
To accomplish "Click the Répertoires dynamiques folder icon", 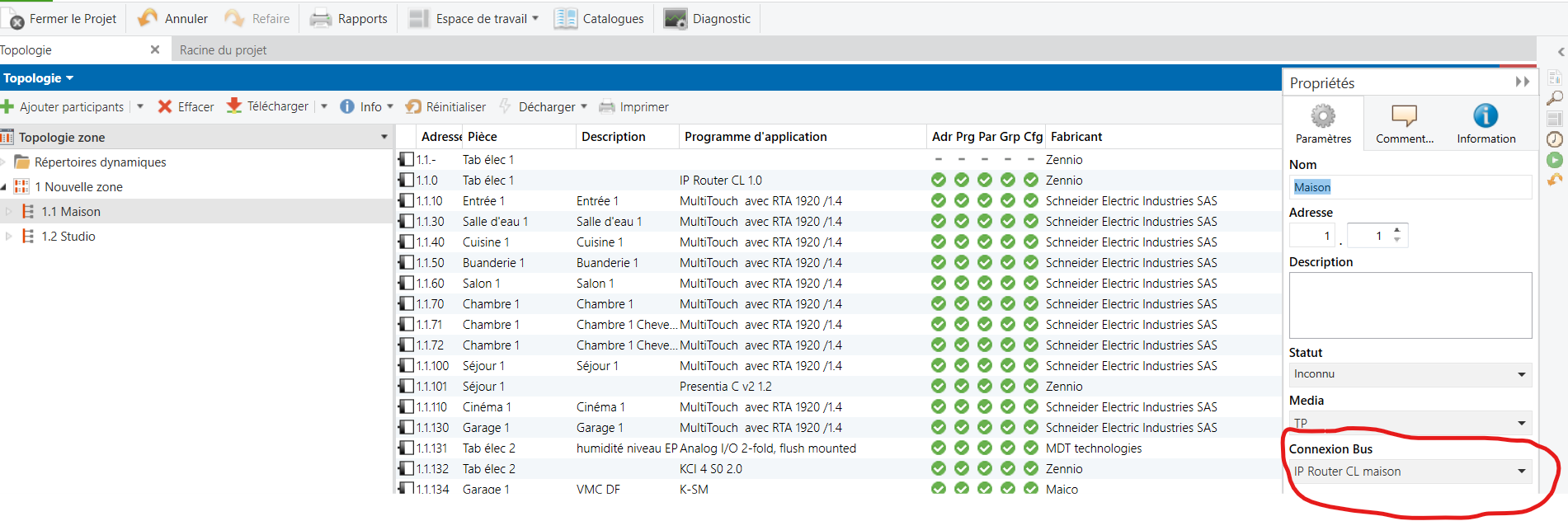I will 22,162.
